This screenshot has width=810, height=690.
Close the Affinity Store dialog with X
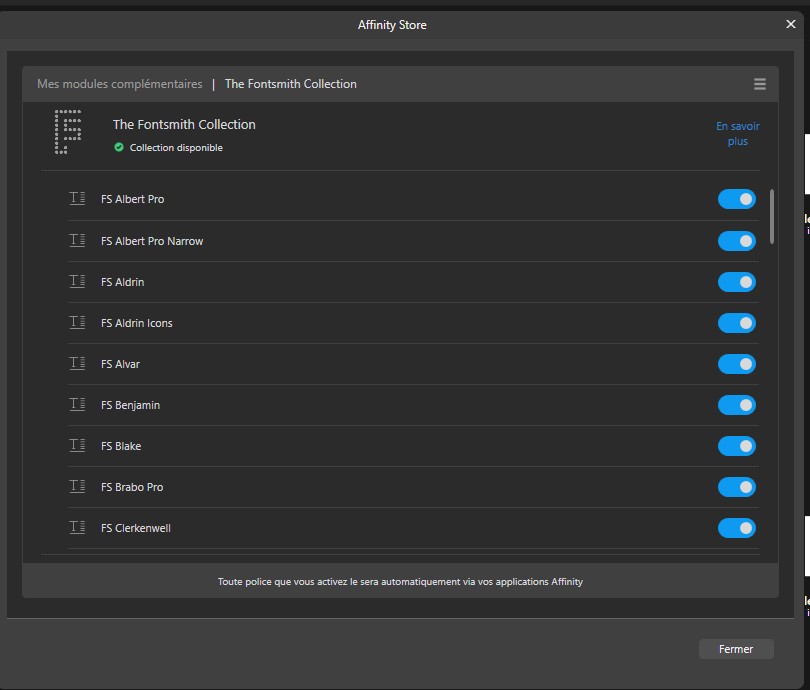[790, 24]
